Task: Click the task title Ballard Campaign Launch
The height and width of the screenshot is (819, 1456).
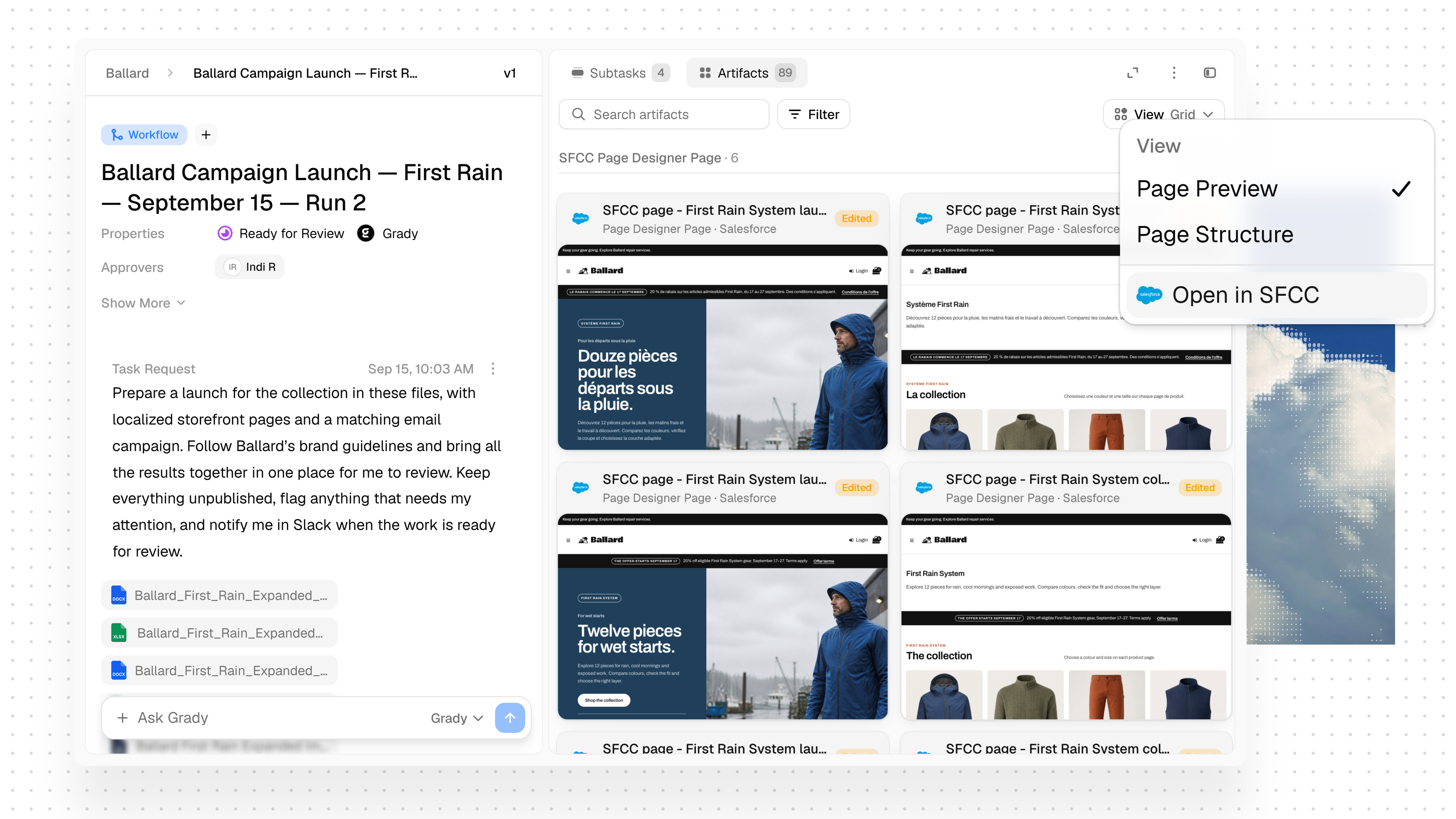Action: (x=302, y=188)
